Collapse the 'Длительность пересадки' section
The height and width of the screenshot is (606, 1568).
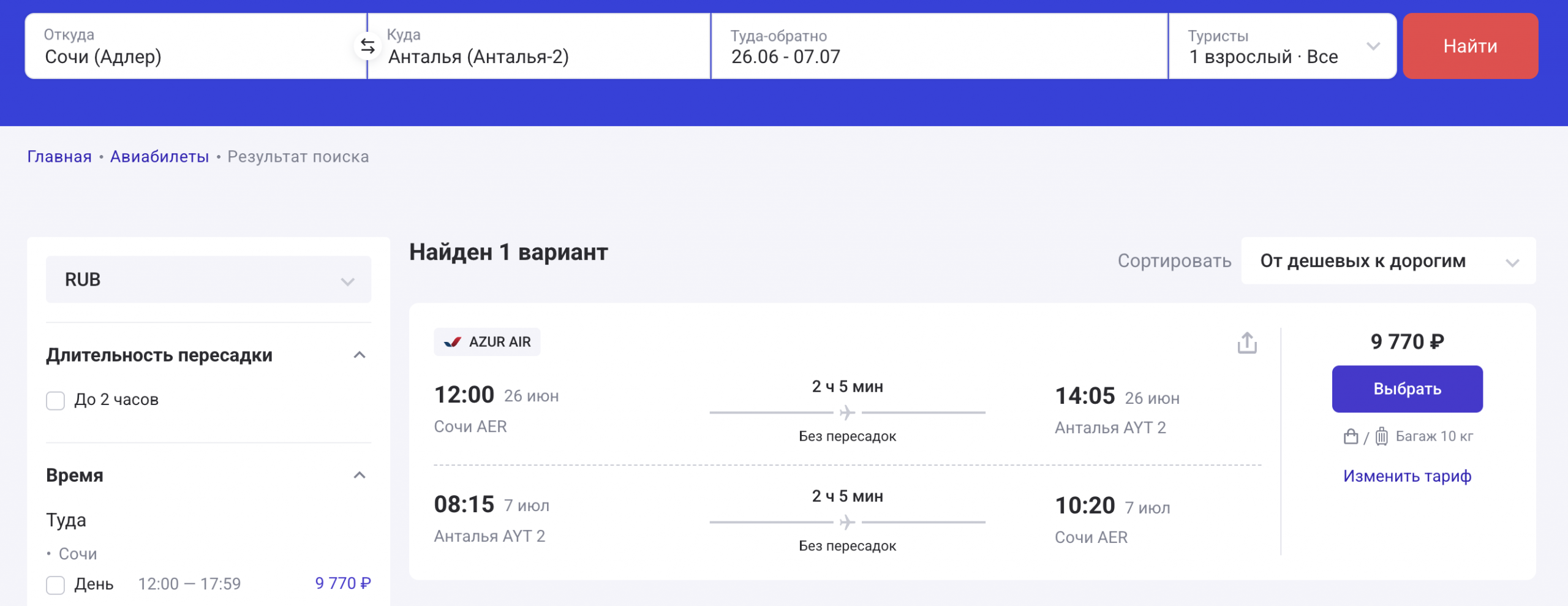coord(360,355)
